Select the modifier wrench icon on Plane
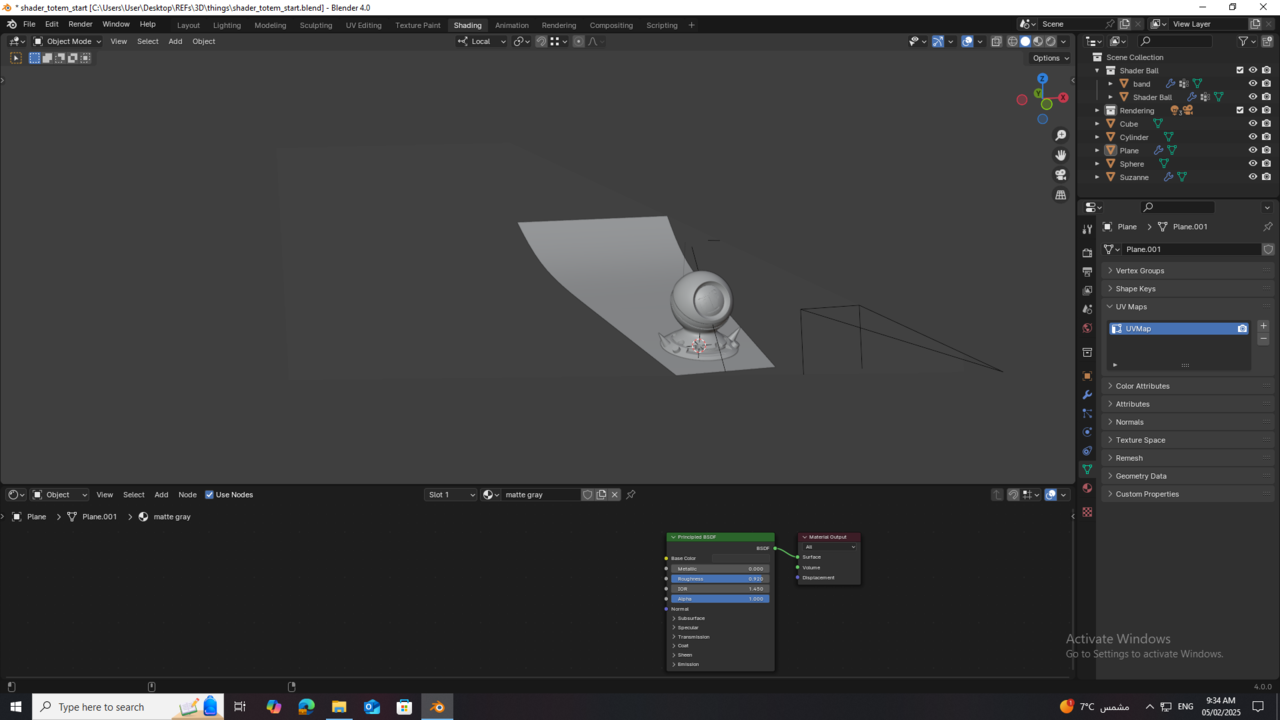 pos(1158,150)
